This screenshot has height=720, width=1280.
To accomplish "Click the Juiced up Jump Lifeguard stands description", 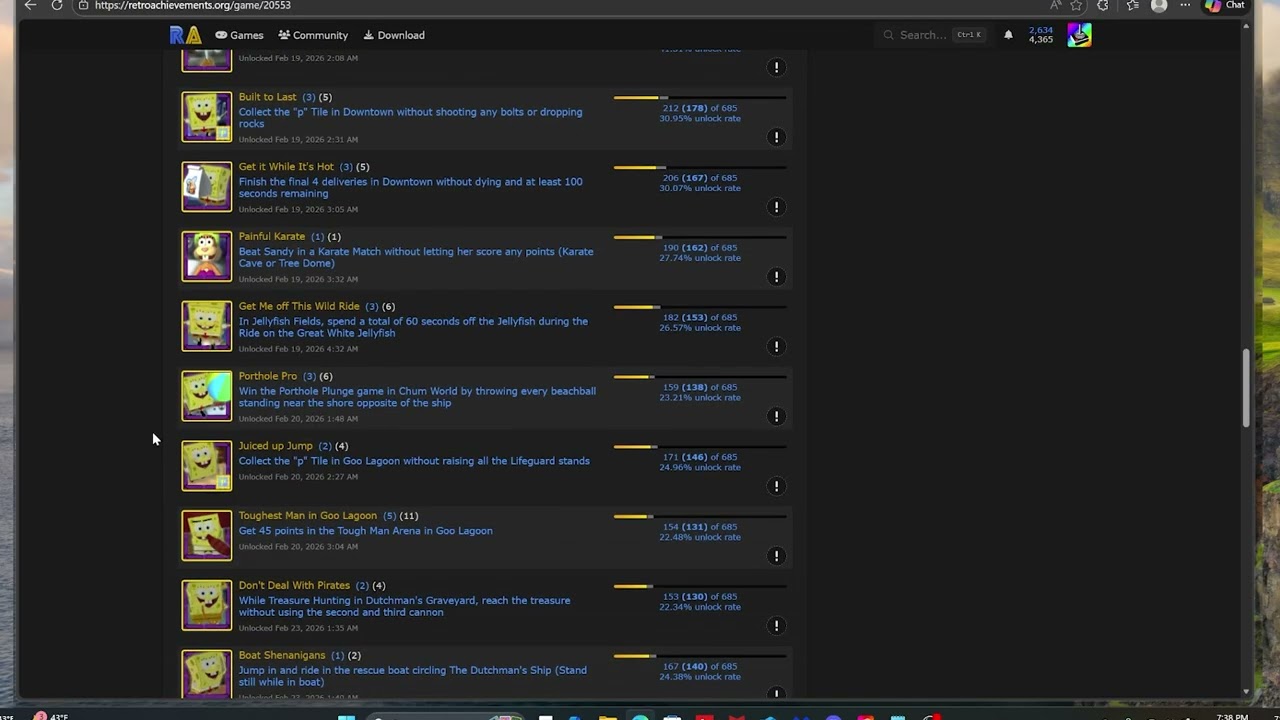I will [x=414, y=461].
